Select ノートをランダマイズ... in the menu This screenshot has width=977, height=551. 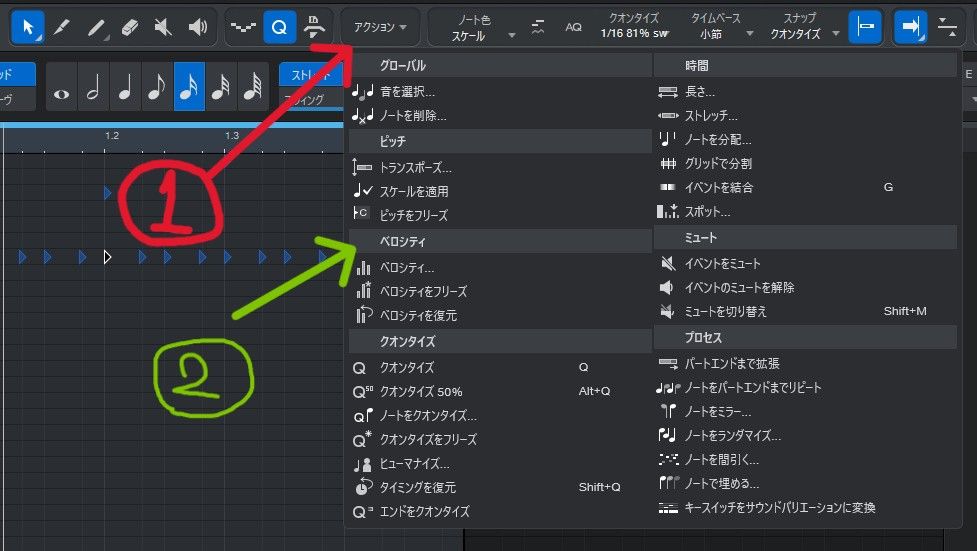coord(732,435)
